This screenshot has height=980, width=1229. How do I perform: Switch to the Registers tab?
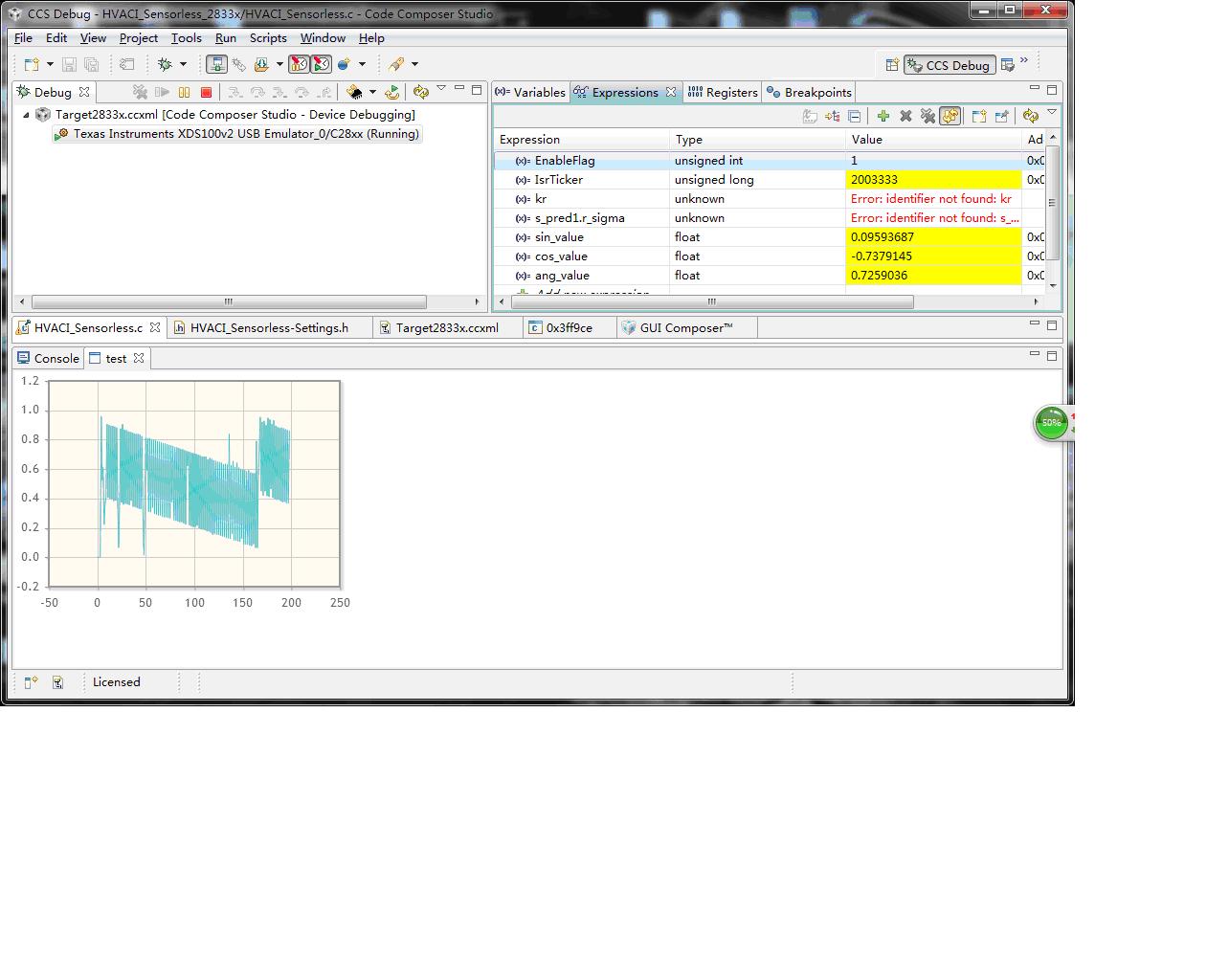731,92
